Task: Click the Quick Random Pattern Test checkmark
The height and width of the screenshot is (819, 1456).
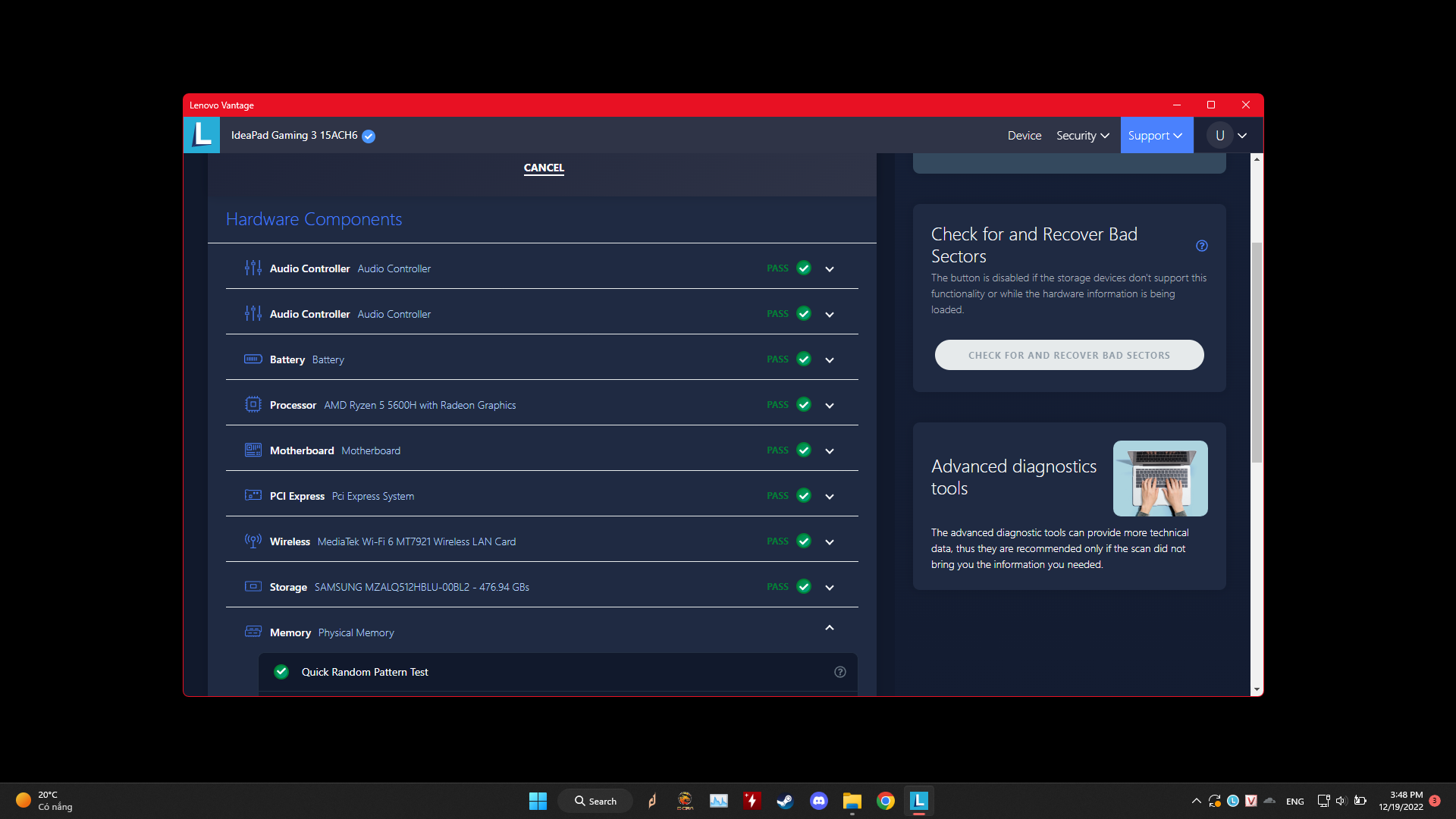Action: [281, 672]
